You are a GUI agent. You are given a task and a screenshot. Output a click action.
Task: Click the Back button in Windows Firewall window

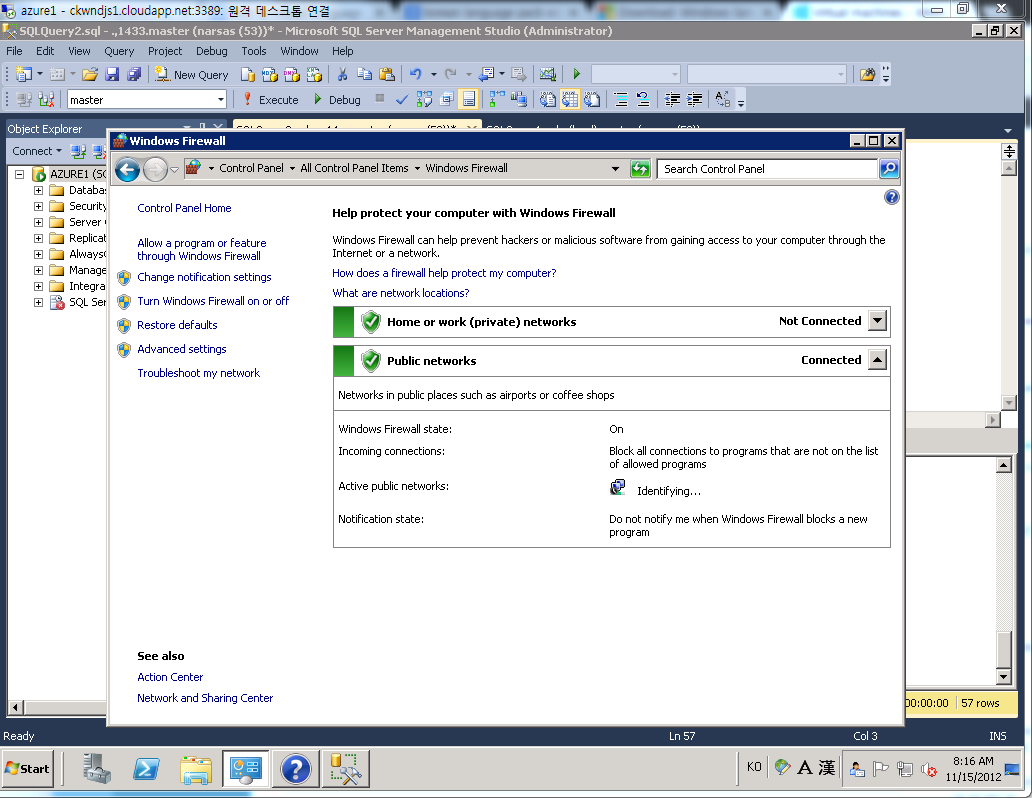click(x=128, y=169)
